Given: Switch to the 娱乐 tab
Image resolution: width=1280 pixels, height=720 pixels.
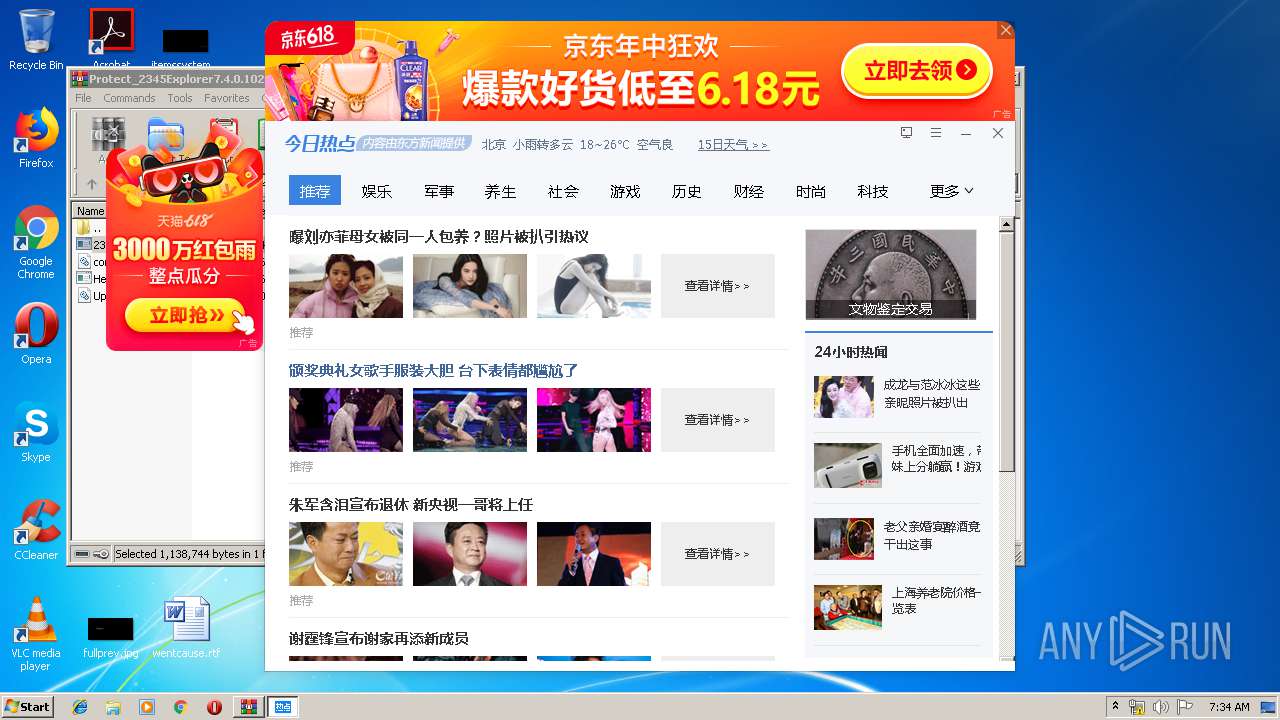Looking at the screenshot, I should pos(377,191).
